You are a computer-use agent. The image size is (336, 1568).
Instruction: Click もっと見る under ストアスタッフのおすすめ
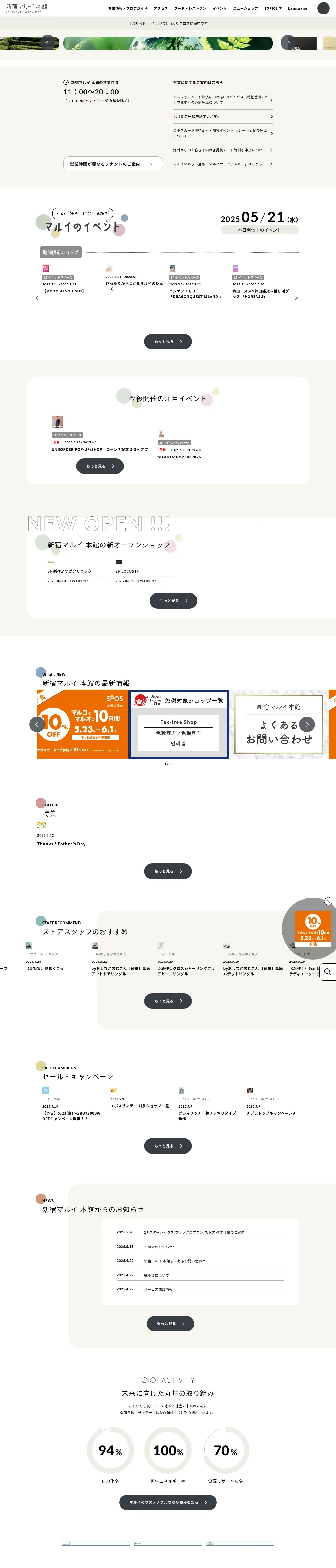point(168,1001)
